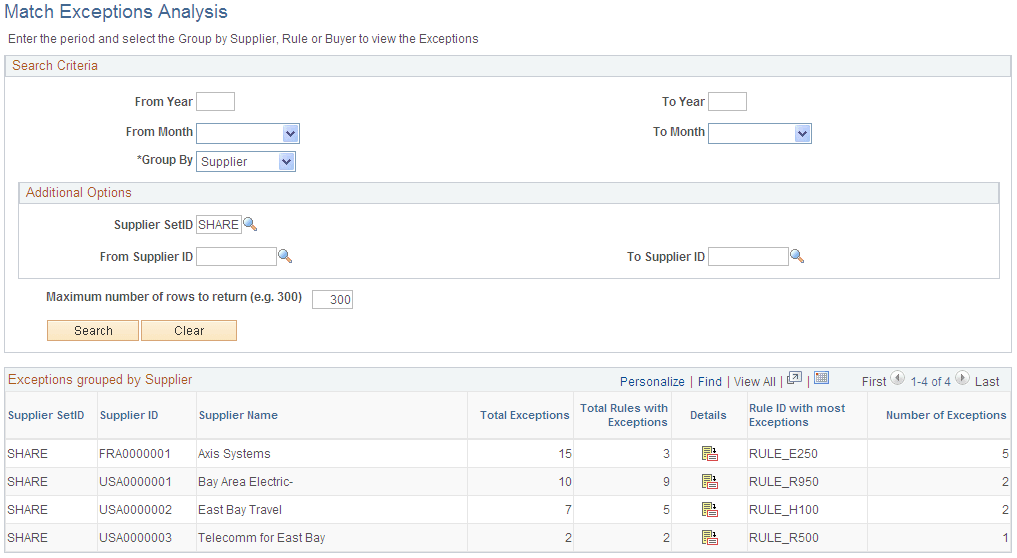Select supplier ID USA0000001 cell

point(136,481)
